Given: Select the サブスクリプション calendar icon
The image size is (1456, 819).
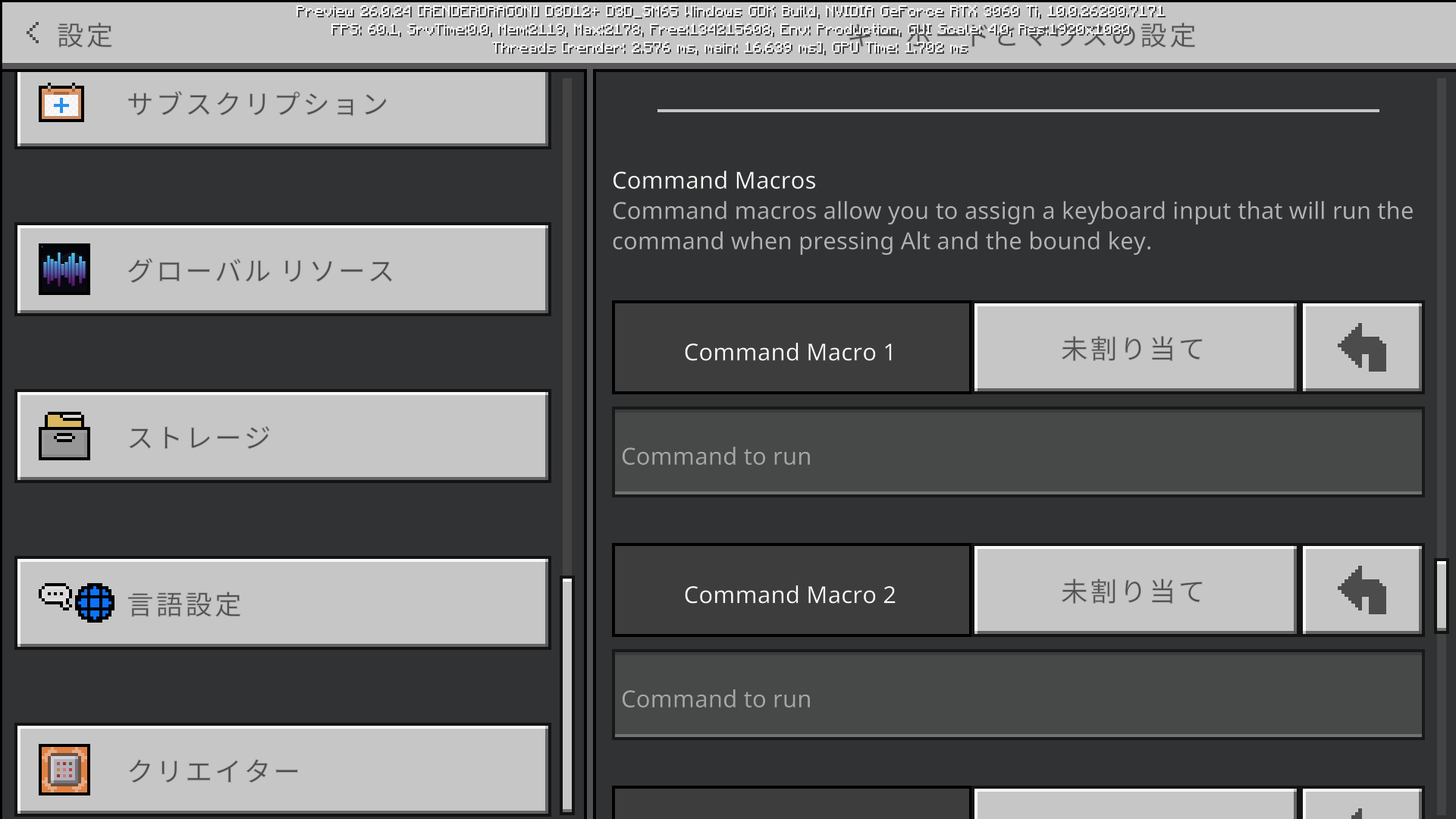Looking at the screenshot, I should [x=61, y=103].
